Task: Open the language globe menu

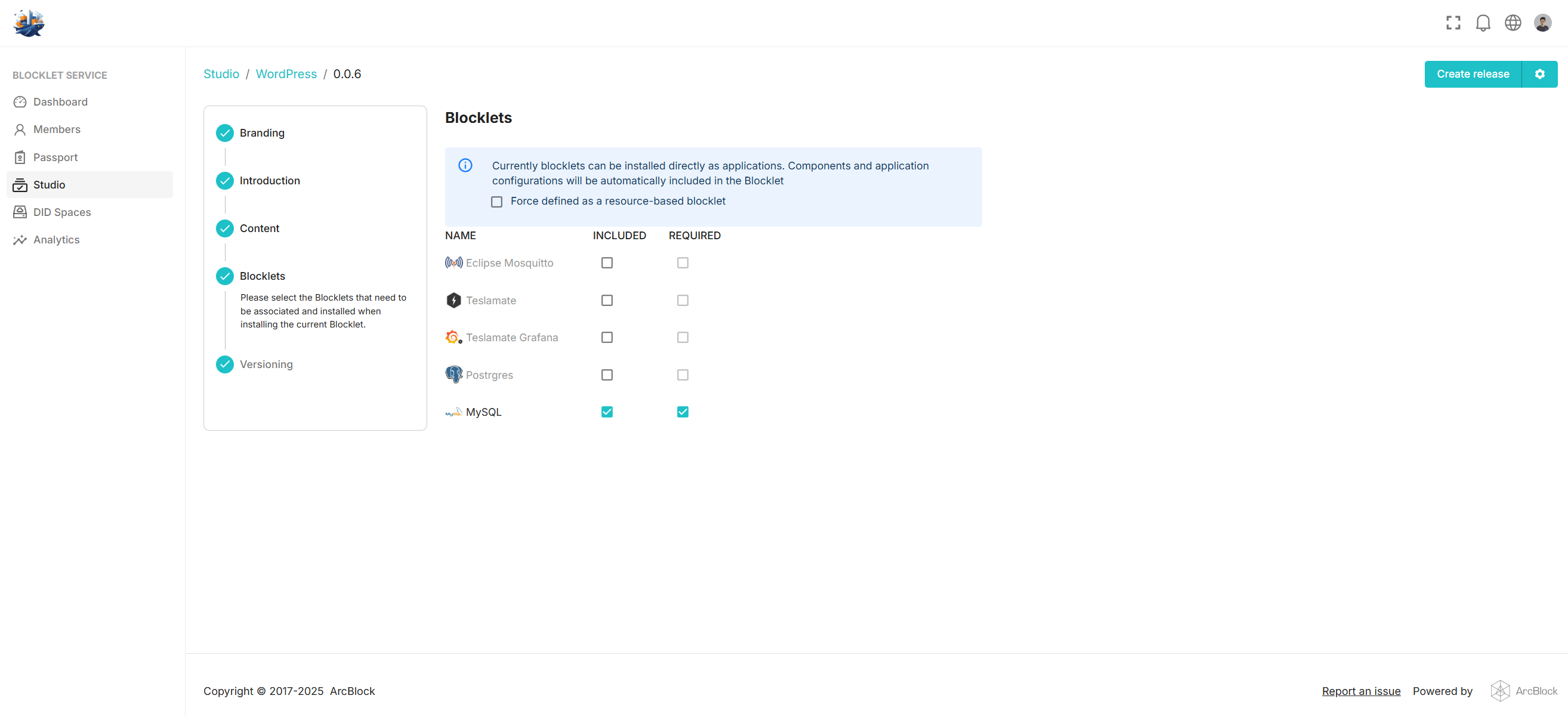Action: point(1513,23)
